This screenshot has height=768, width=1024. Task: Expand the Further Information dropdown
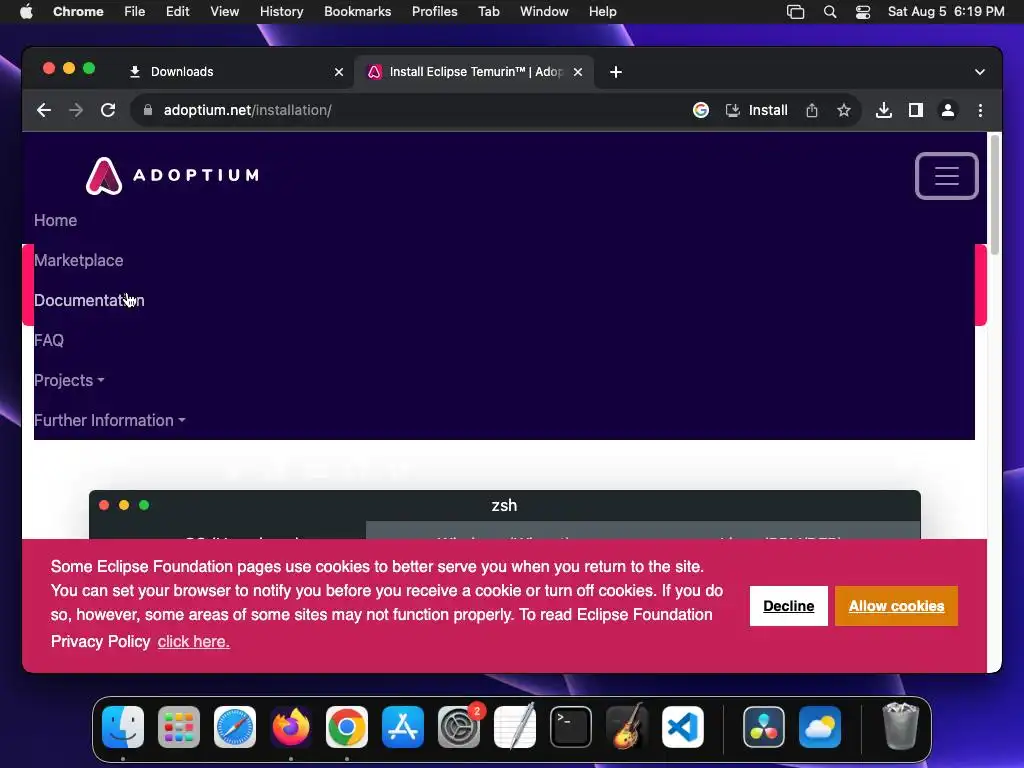pyautogui.click(x=110, y=421)
